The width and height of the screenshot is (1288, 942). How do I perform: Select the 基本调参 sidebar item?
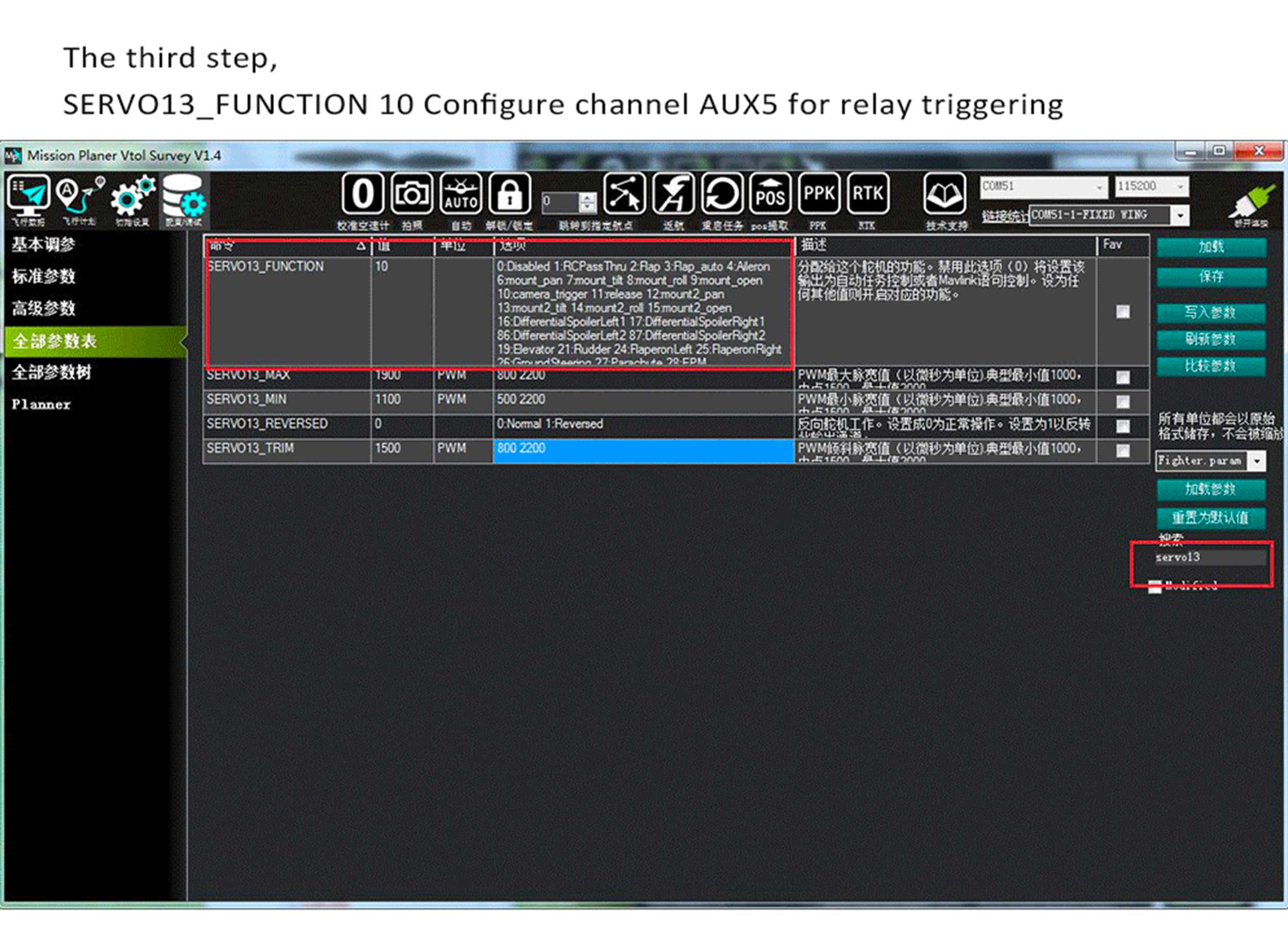point(43,245)
